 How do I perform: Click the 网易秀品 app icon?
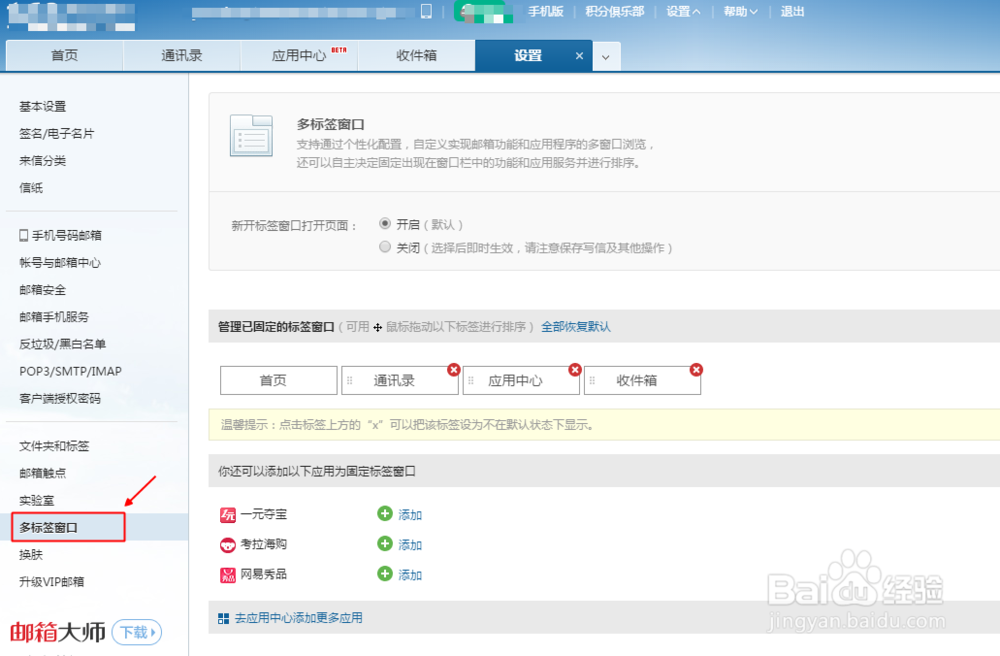click(x=228, y=575)
